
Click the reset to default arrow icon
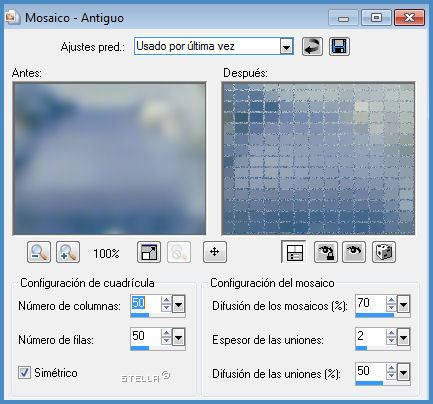pos(312,46)
